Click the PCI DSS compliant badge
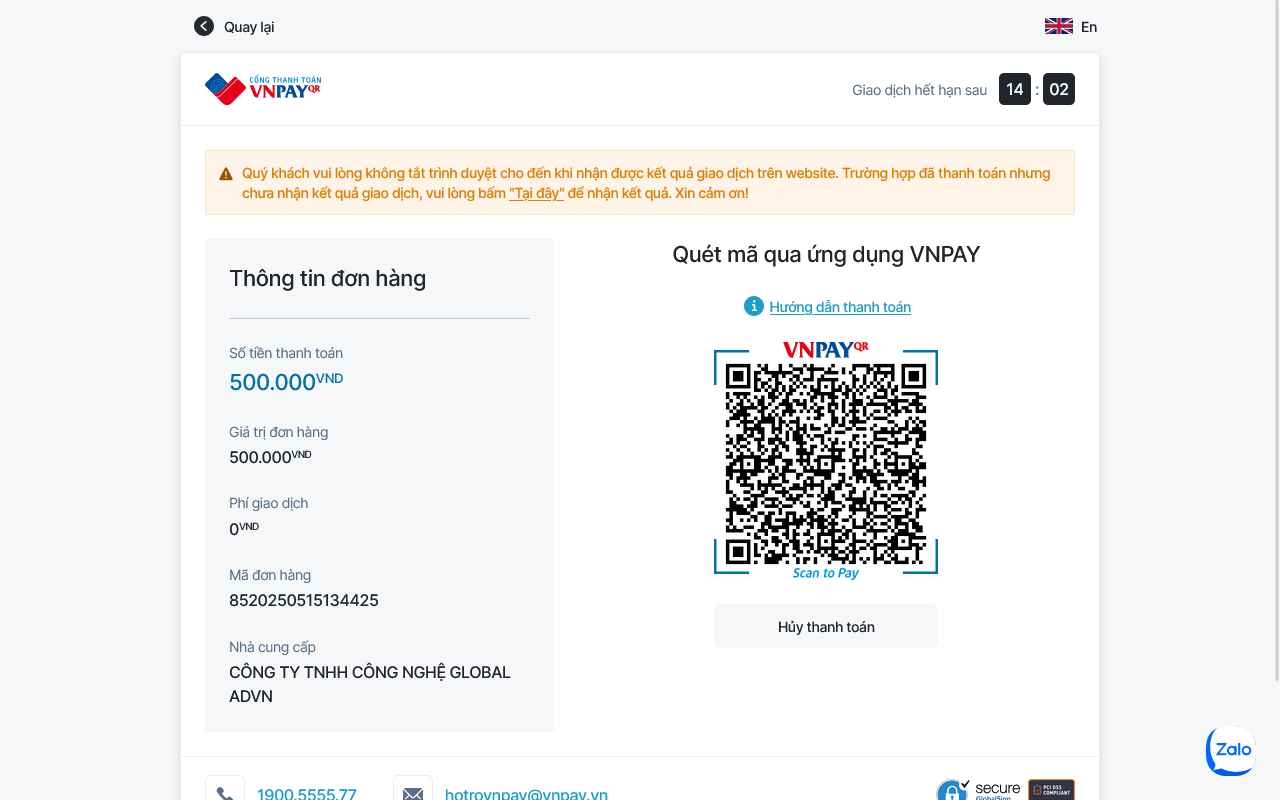 tap(1051, 790)
